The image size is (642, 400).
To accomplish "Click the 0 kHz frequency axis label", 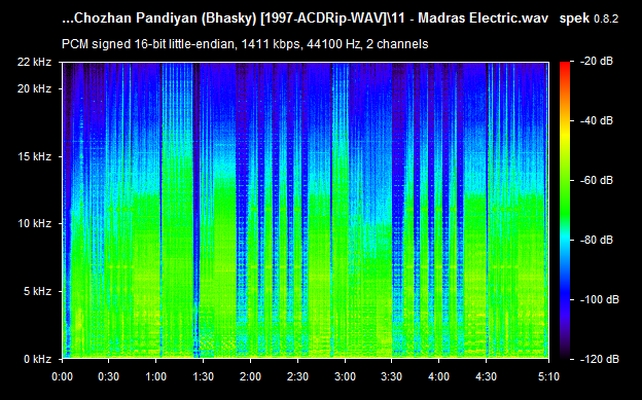I will click(x=37, y=359).
